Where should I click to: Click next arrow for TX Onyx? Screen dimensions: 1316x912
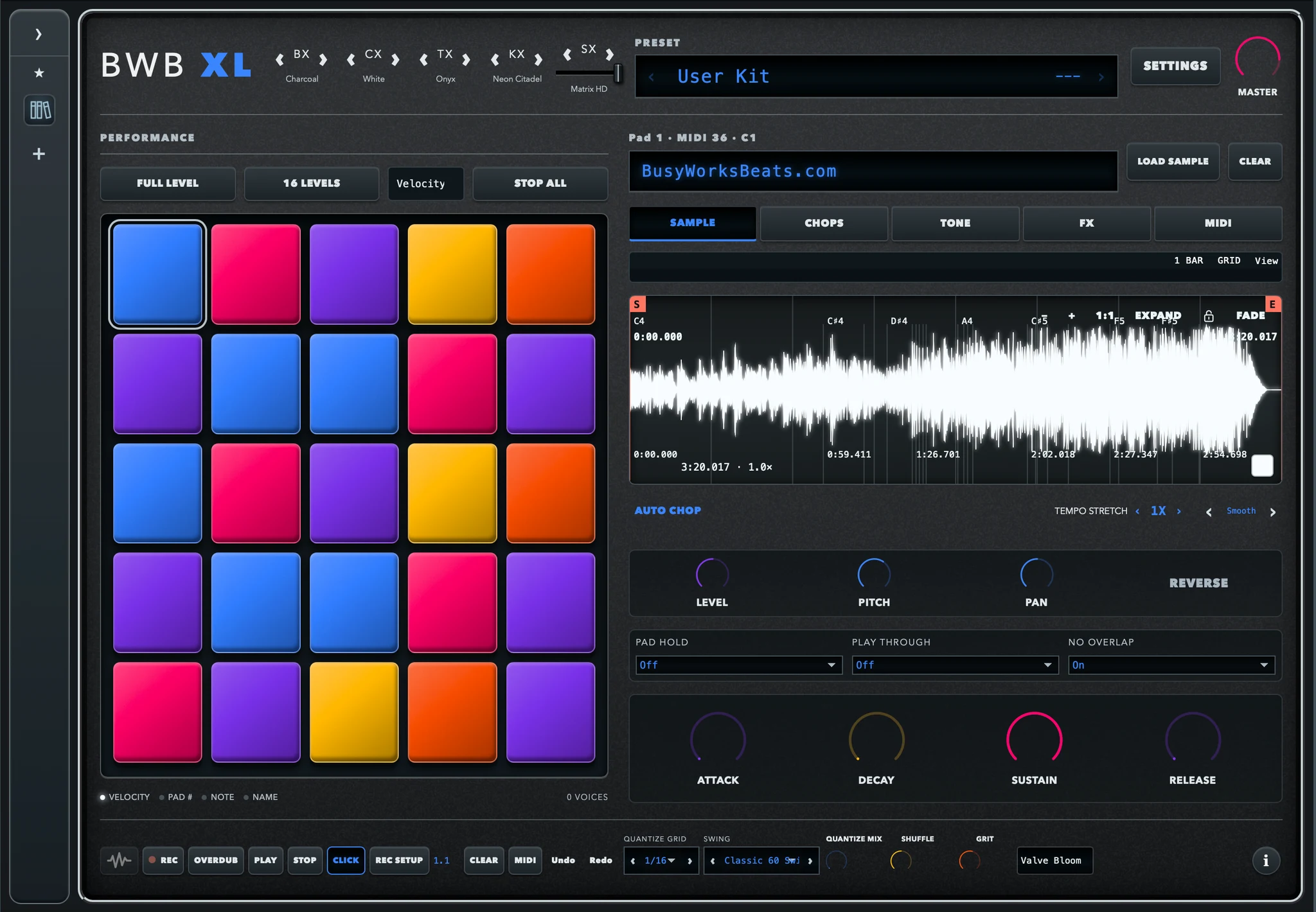tap(467, 60)
